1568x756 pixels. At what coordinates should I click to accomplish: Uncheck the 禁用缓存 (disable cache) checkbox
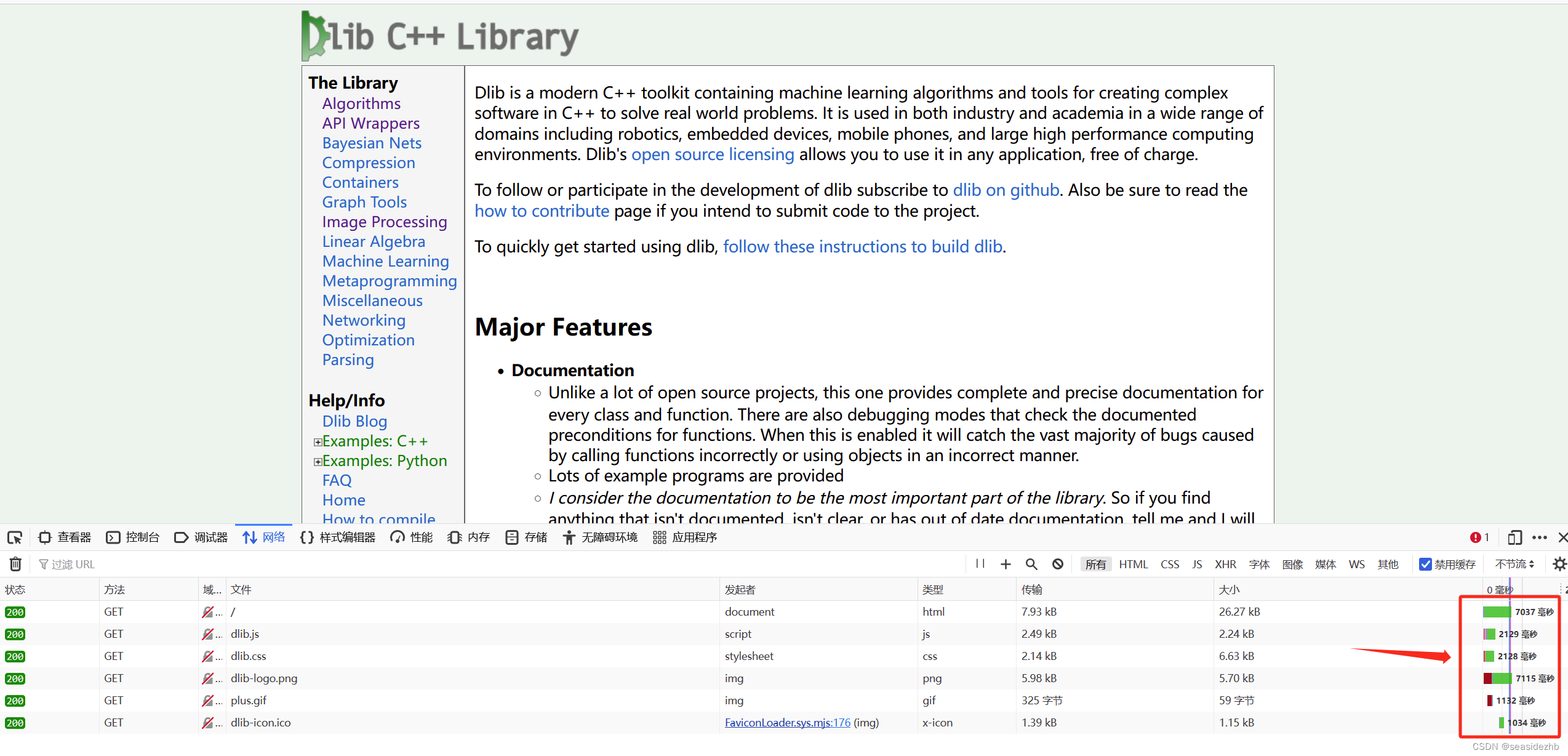point(1426,564)
